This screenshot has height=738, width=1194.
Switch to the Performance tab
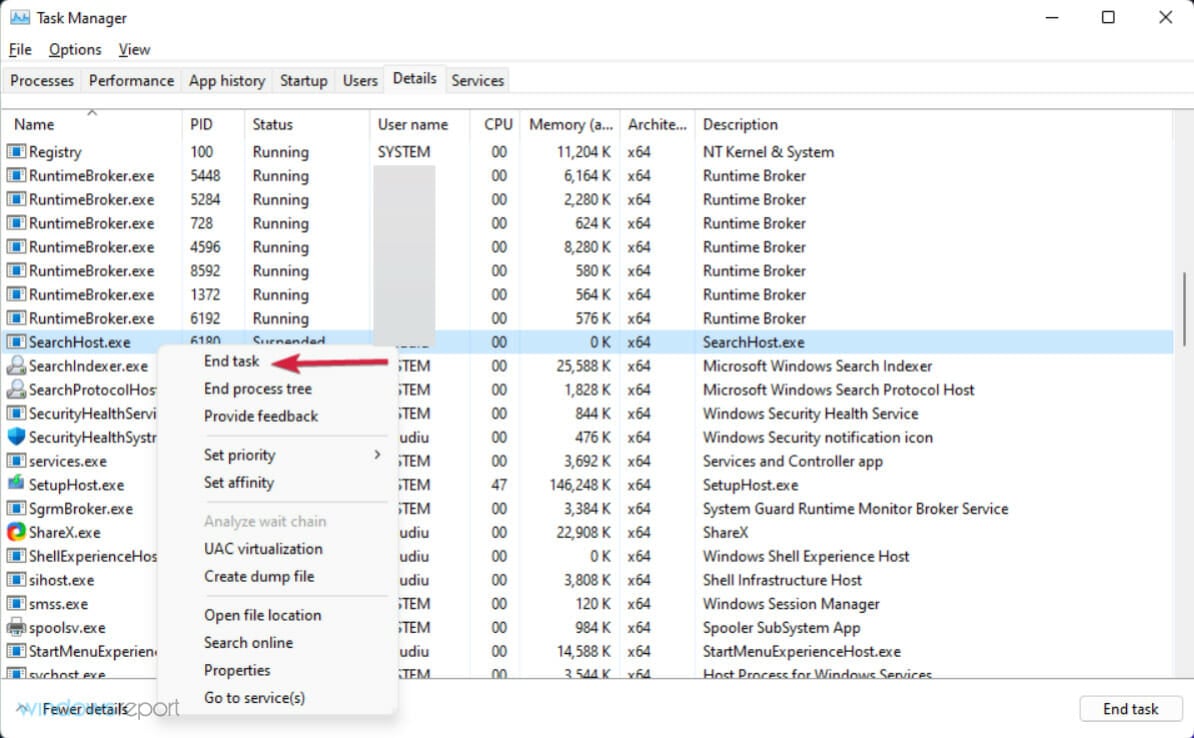[x=131, y=80]
